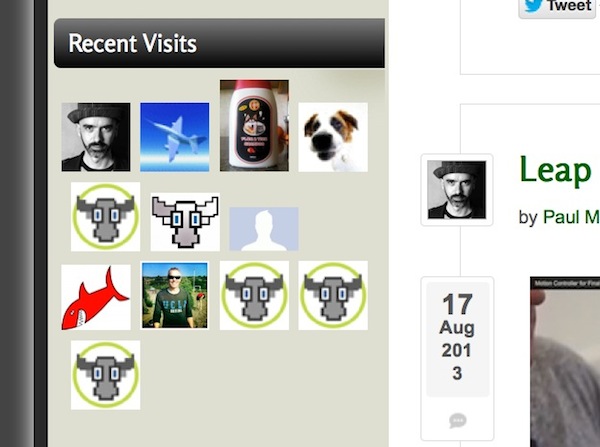Click the Tweet button

click(x=557, y=7)
